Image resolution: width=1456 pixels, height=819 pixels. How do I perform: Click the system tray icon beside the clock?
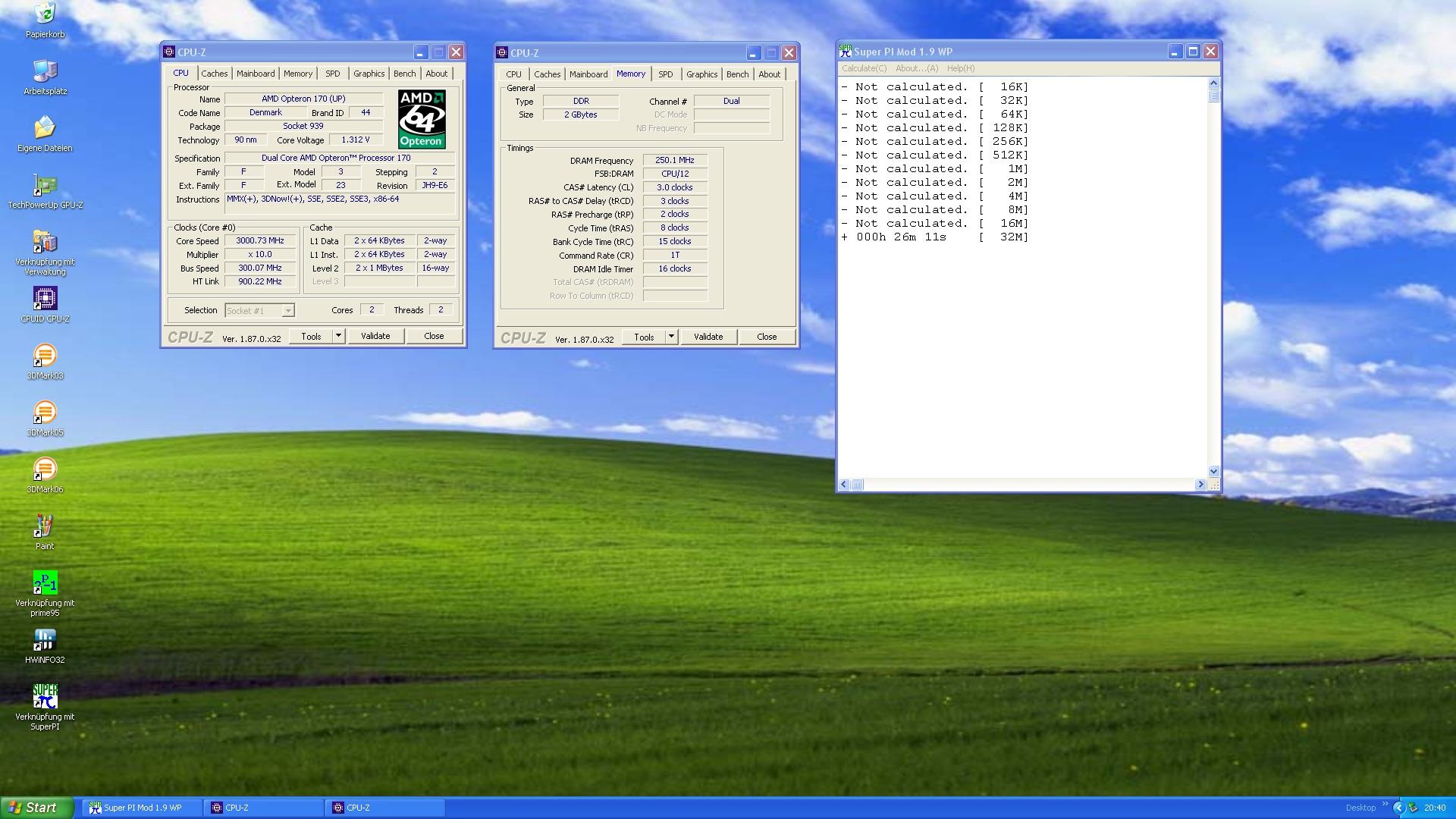point(1413,808)
